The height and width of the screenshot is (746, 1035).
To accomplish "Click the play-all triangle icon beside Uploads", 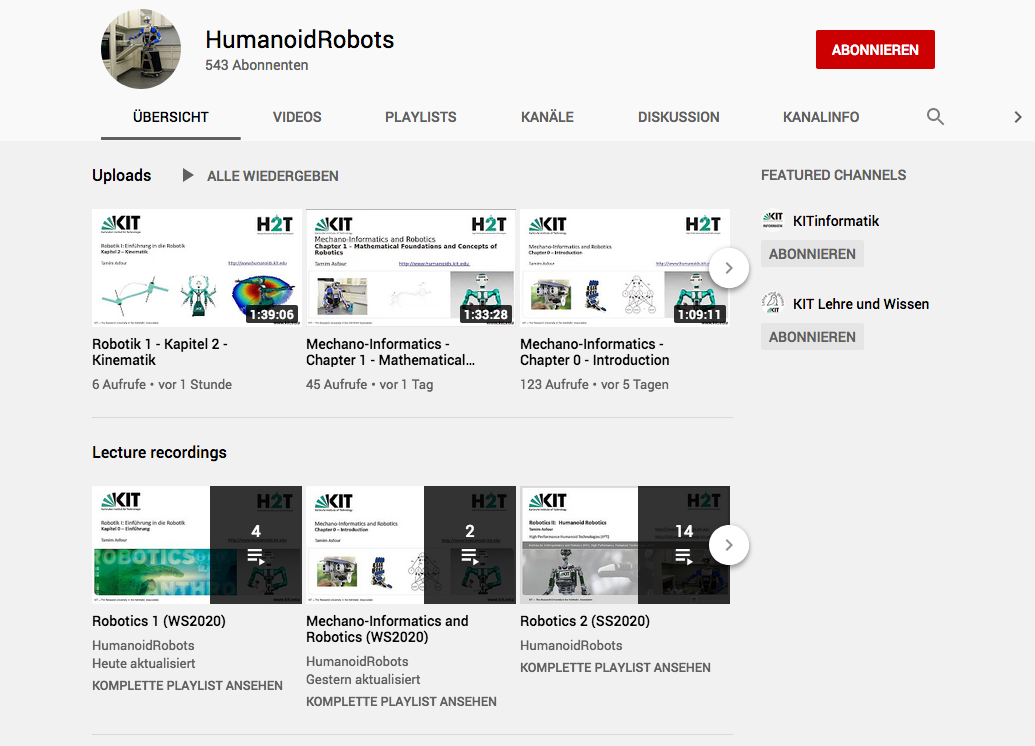I will (x=188, y=175).
